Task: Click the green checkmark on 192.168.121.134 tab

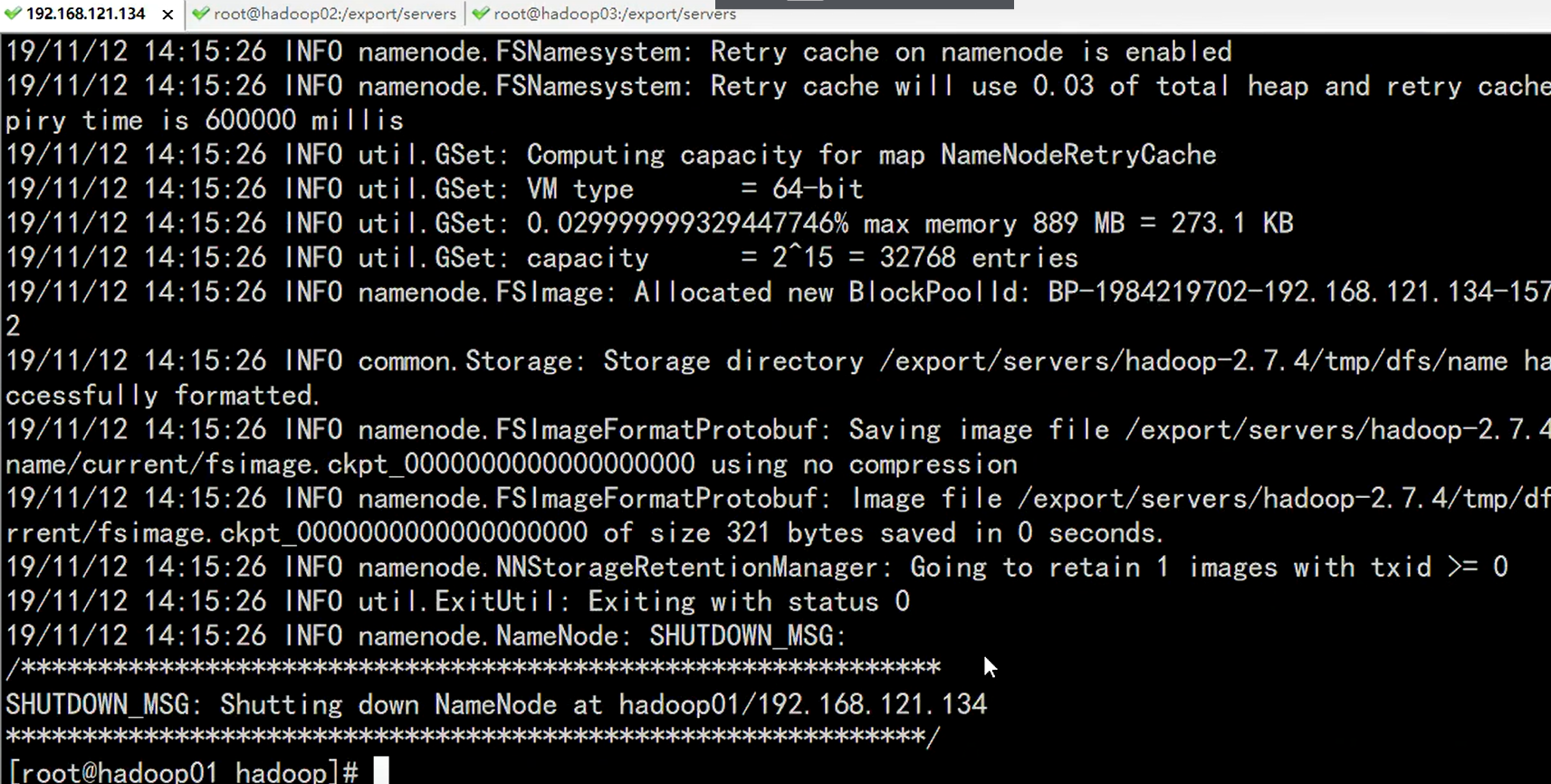Action: (14, 14)
